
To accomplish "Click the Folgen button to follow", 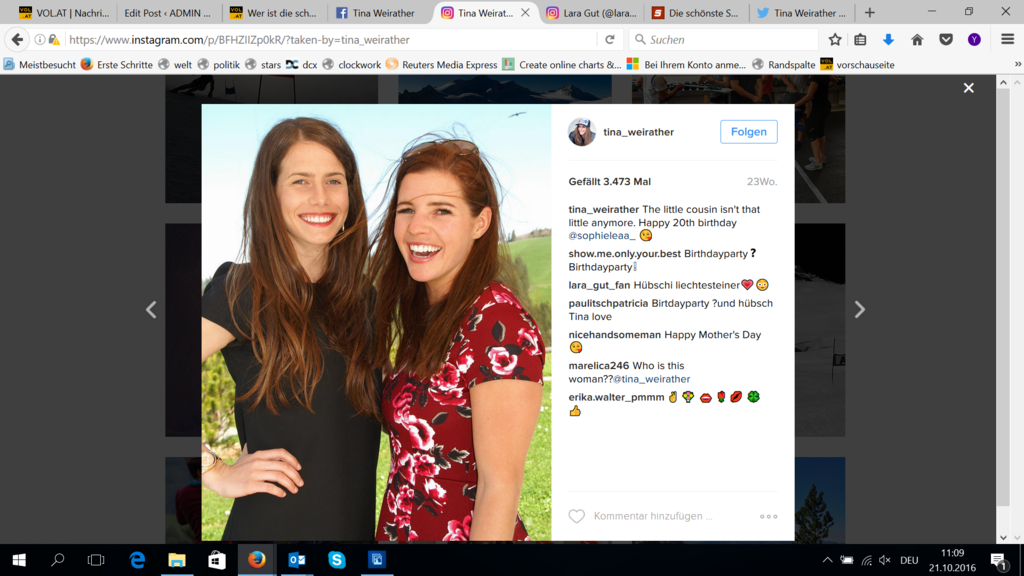I will click(x=748, y=132).
